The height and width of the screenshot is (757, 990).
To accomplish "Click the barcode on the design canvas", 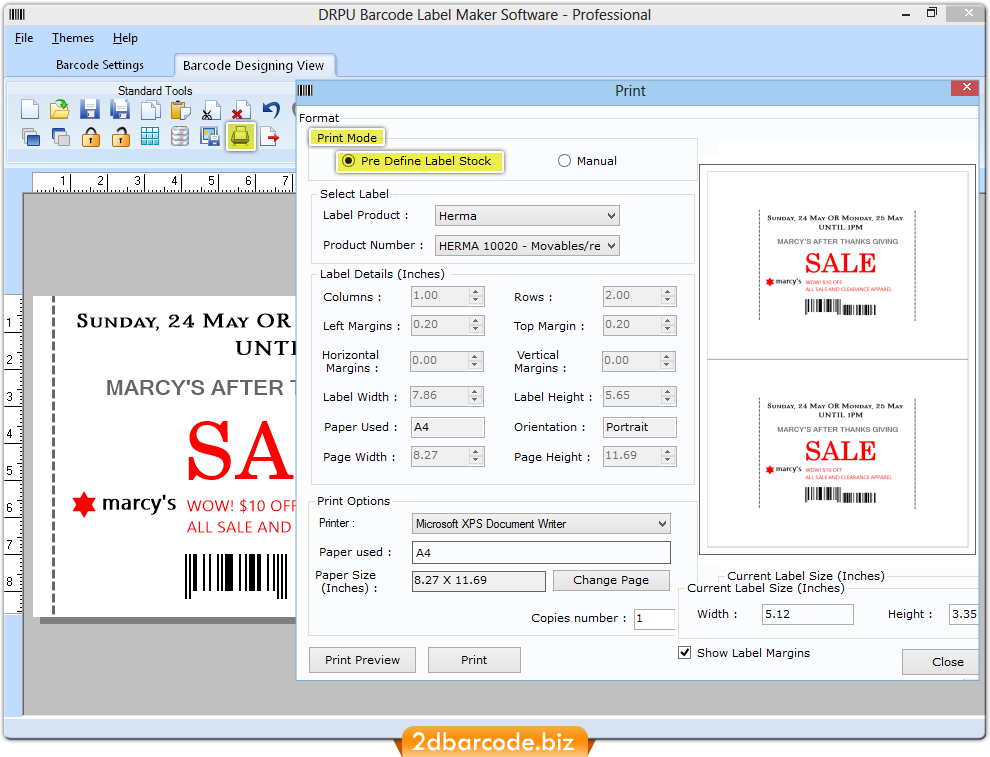I will pos(237,575).
